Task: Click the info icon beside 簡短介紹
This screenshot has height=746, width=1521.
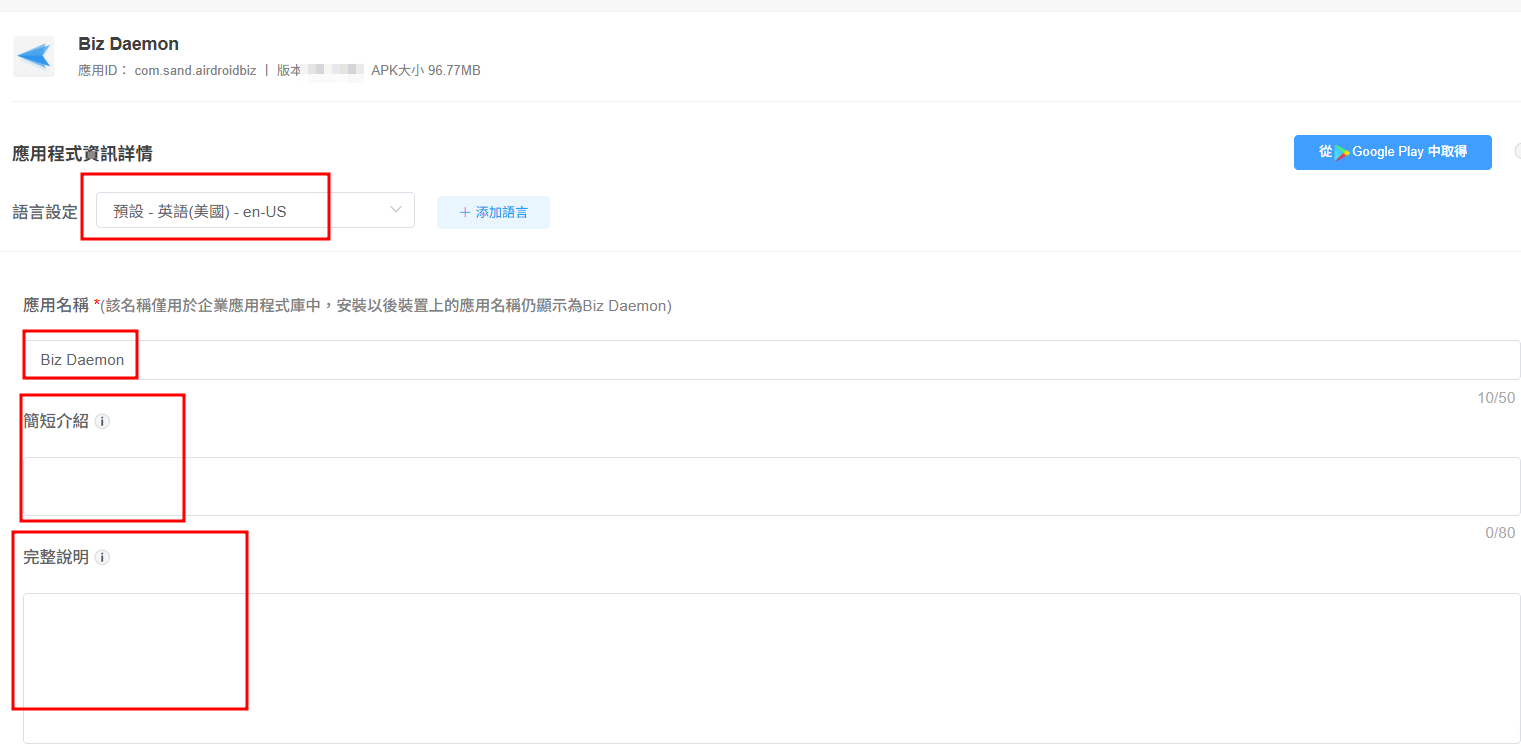Action: (x=102, y=421)
